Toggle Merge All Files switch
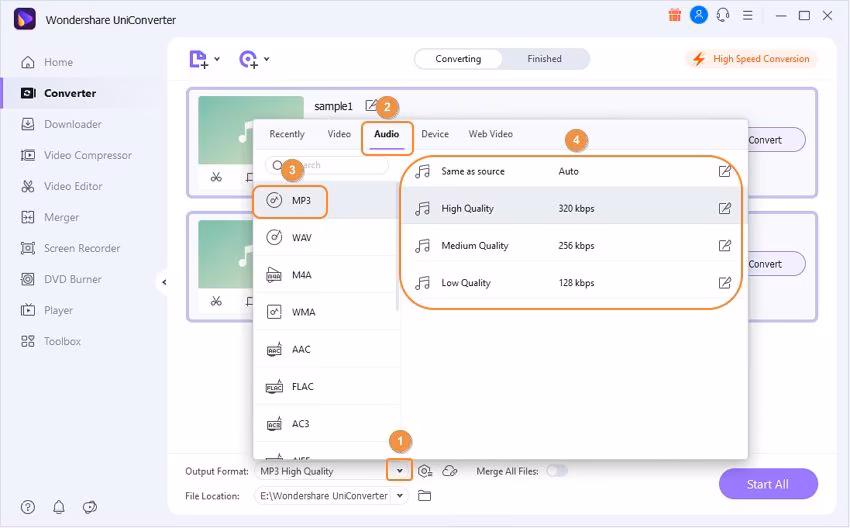 556,471
